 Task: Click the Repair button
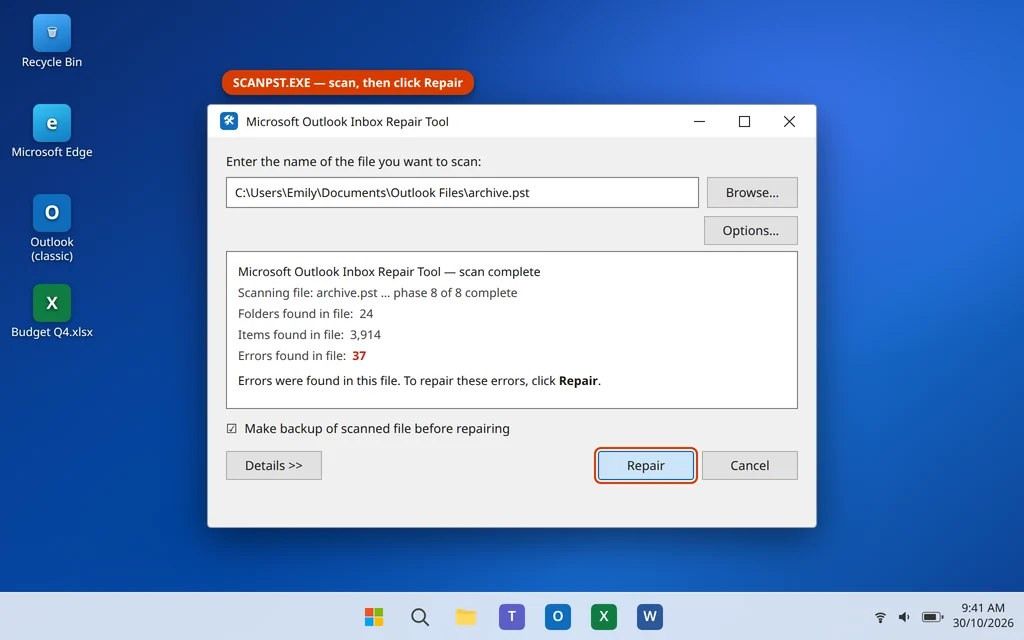[x=645, y=466]
